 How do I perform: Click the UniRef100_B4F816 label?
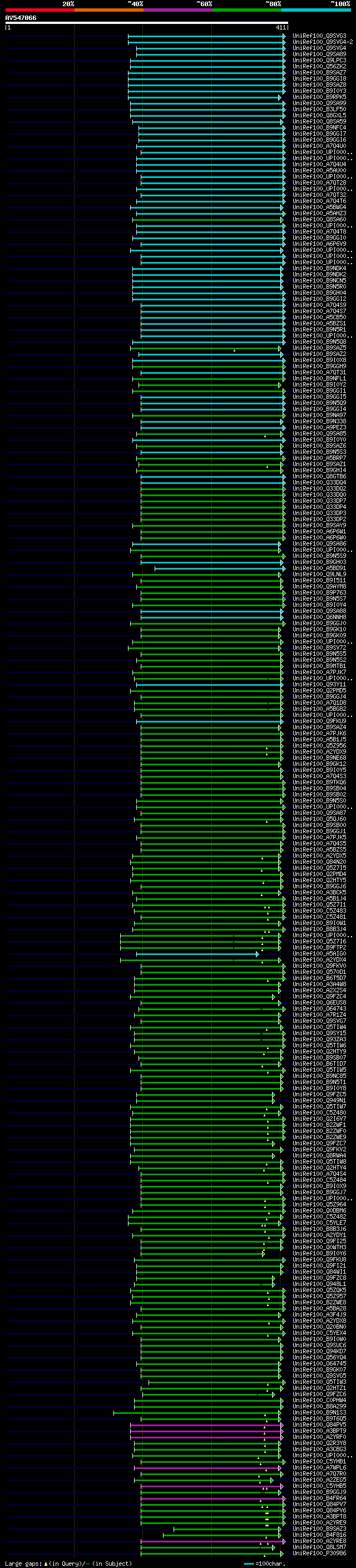click(x=319, y=1535)
